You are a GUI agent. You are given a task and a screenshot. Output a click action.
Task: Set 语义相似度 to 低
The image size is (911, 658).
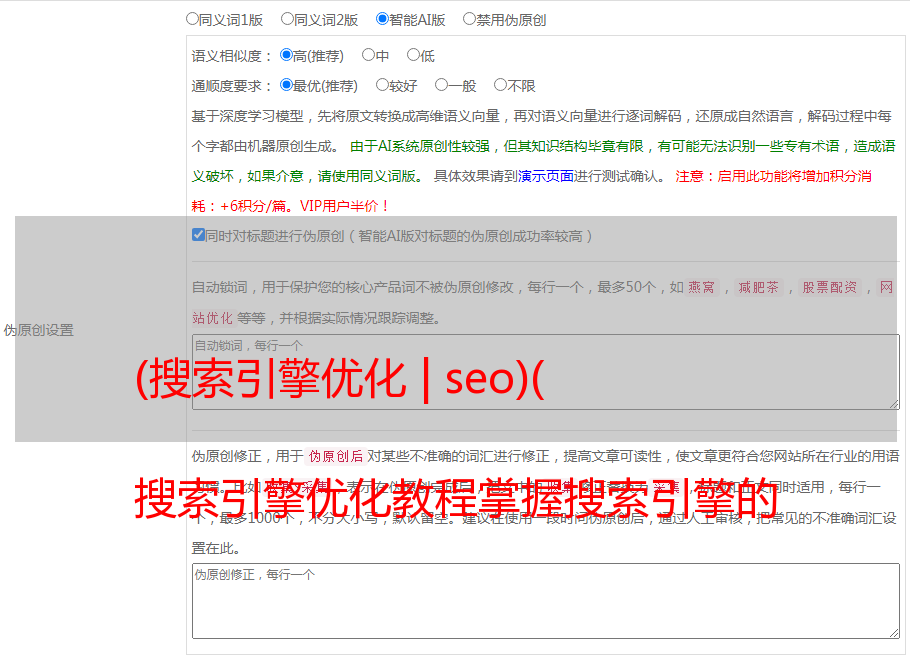click(413, 55)
